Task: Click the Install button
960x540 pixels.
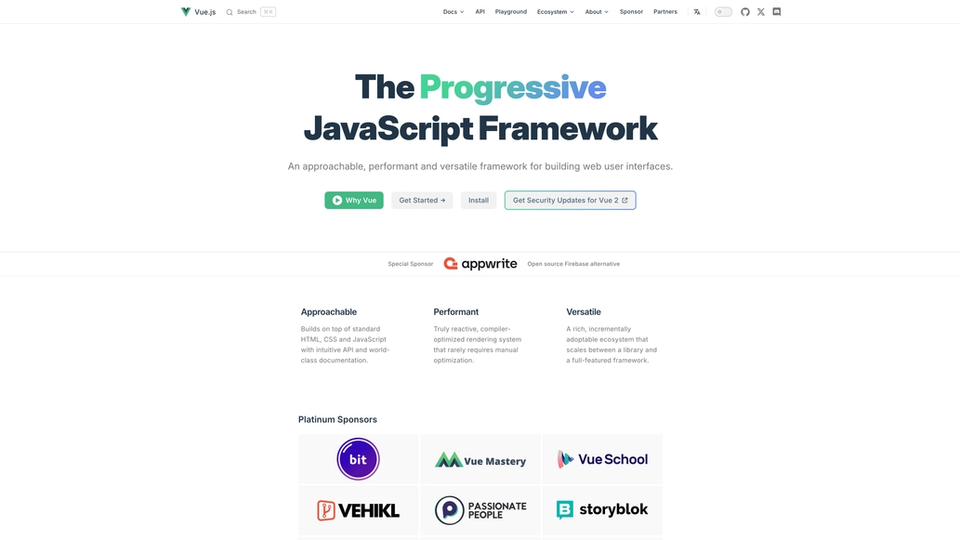Action: pos(478,200)
